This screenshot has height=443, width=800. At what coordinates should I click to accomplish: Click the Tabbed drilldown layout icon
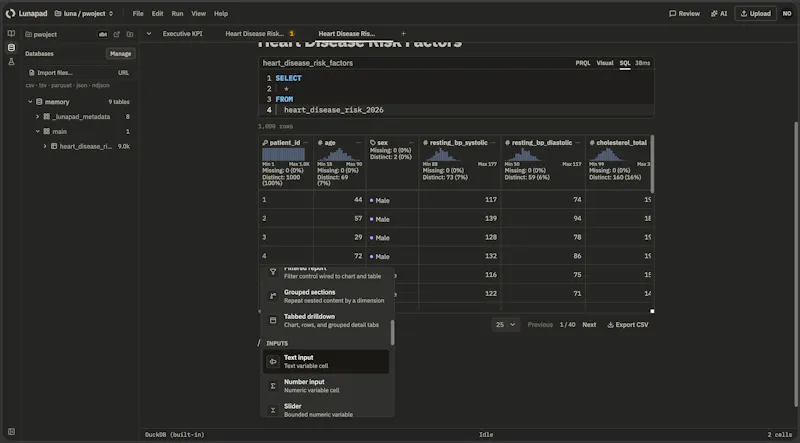coord(273,321)
